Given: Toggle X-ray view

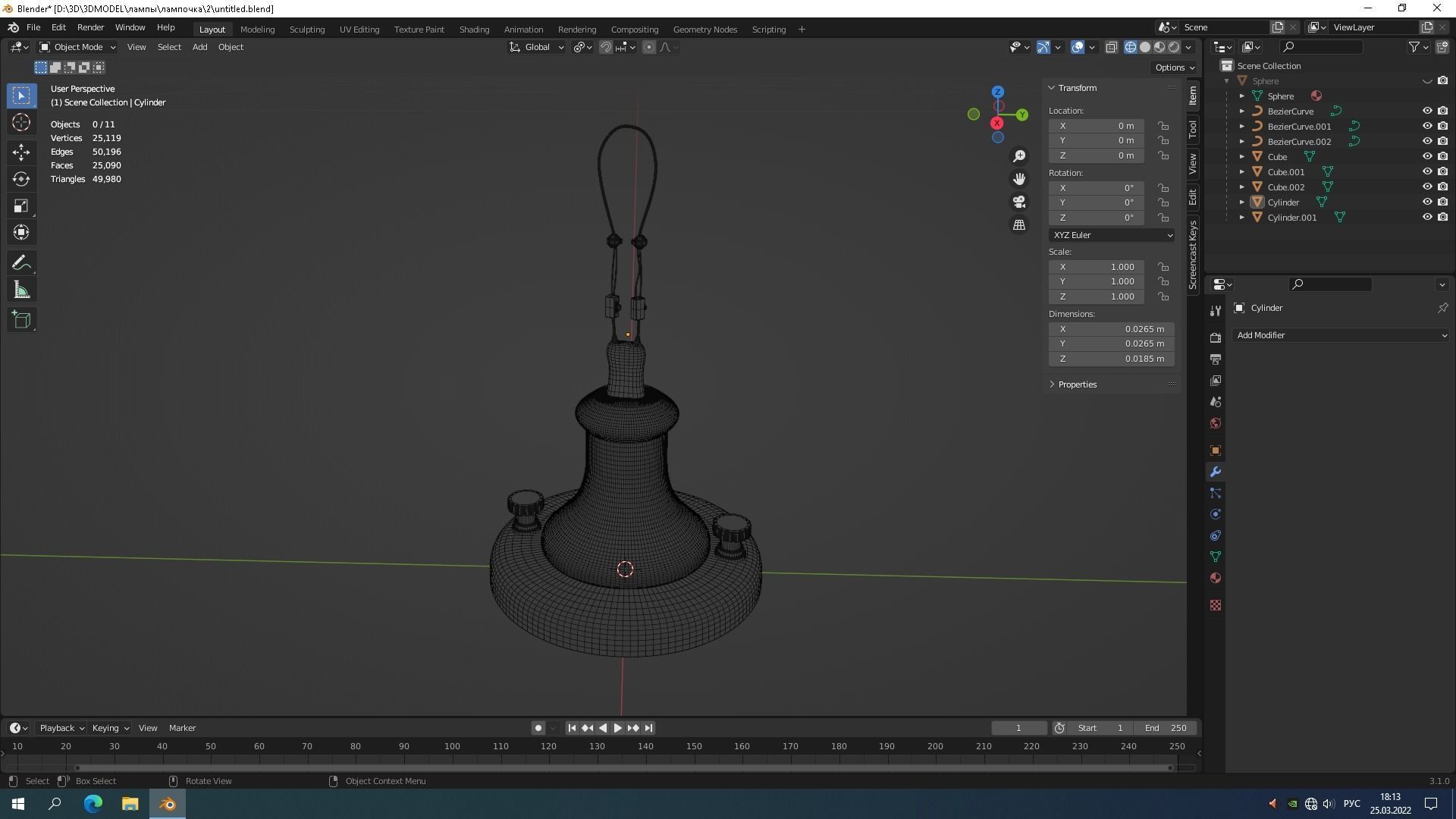Looking at the screenshot, I should click(x=1112, y=47).
